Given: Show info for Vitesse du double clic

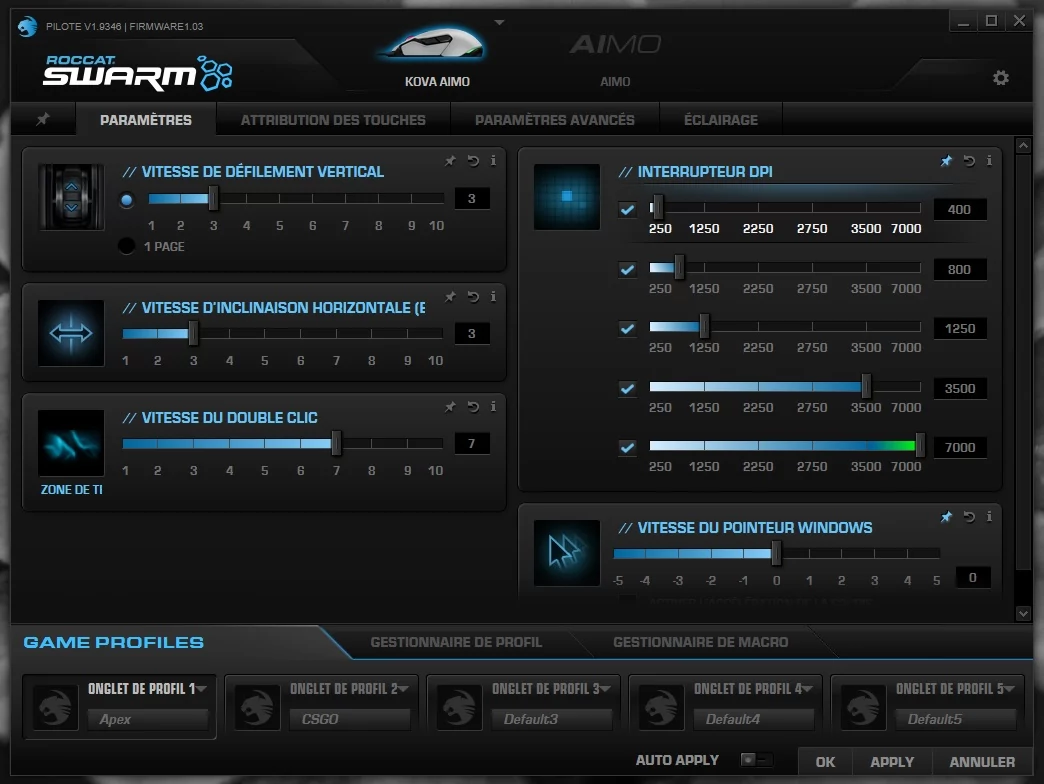Looking at the screenshot, I should click(493, 406).
